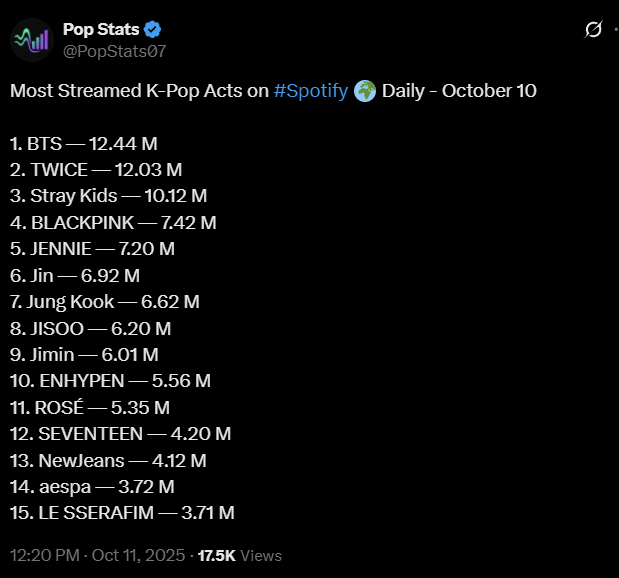619x578 pixels.
Task: Click the globe emoji in the headline
Action: (364, 91)
